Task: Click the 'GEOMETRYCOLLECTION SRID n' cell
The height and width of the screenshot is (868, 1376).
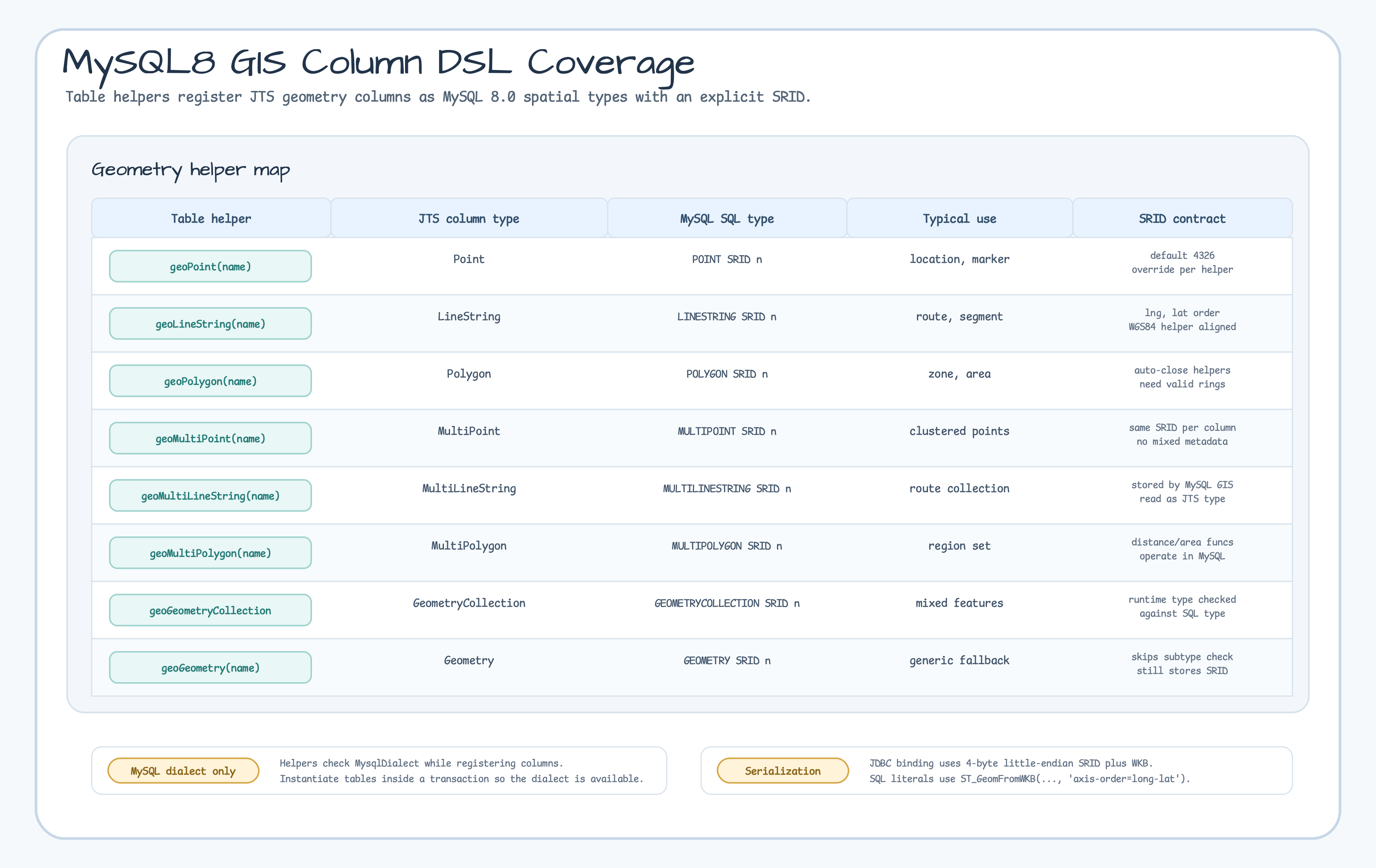Action: point(727,604)
